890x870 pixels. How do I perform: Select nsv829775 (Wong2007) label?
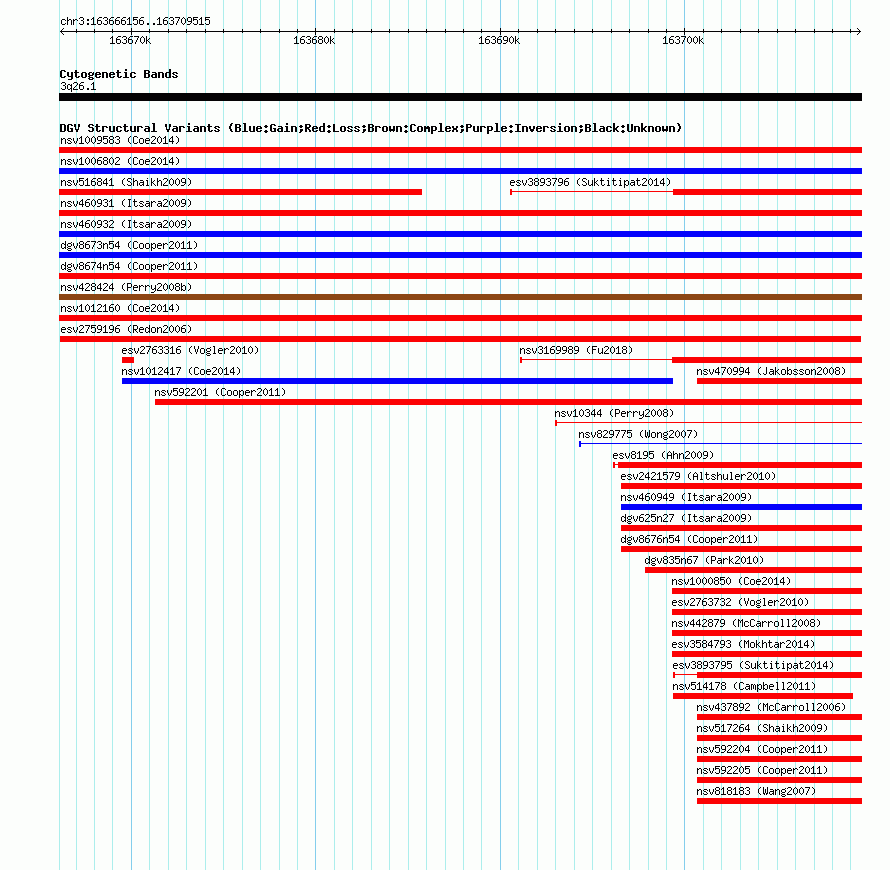tap(638, 434)
